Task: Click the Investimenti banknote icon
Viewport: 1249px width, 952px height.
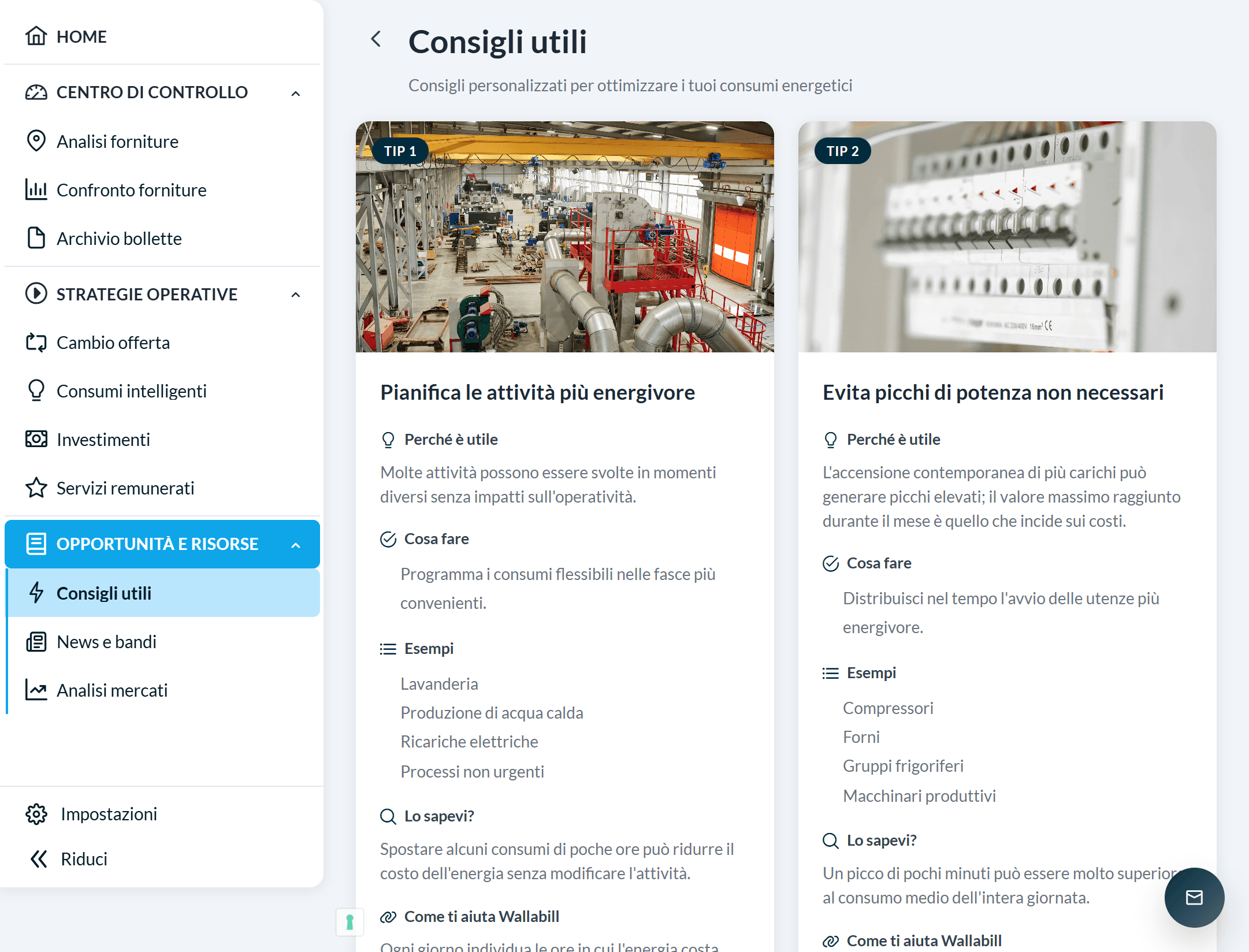Action: pyautogui.click(x=36, y=439)
